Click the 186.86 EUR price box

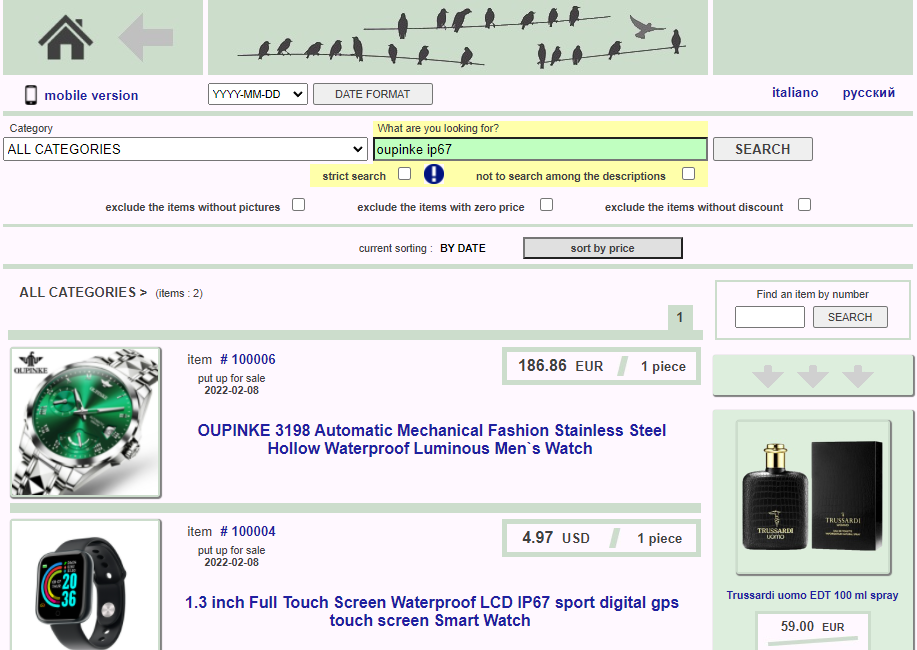coord(601,366)
